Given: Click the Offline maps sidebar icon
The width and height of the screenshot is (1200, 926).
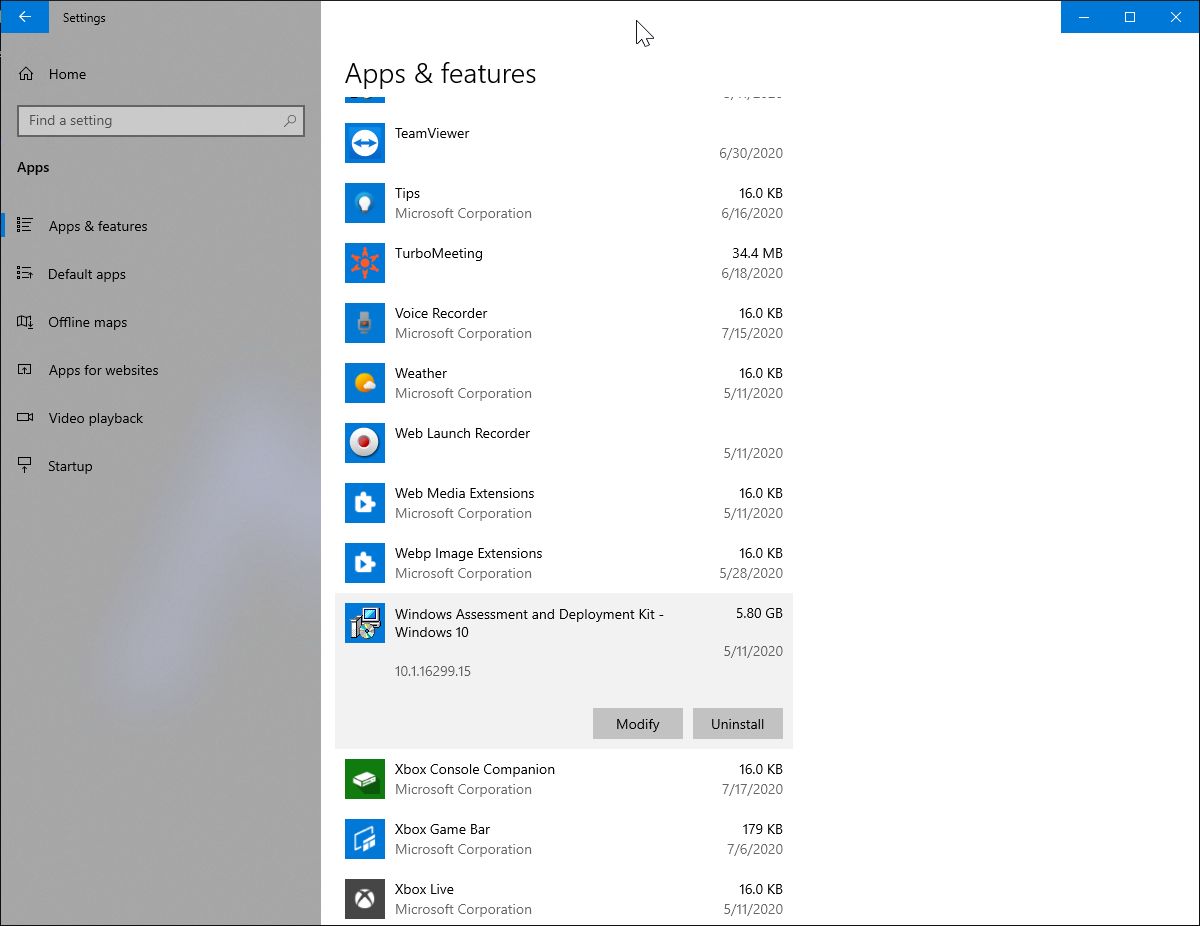Looking at the screenshot, I should click(26, 322).
